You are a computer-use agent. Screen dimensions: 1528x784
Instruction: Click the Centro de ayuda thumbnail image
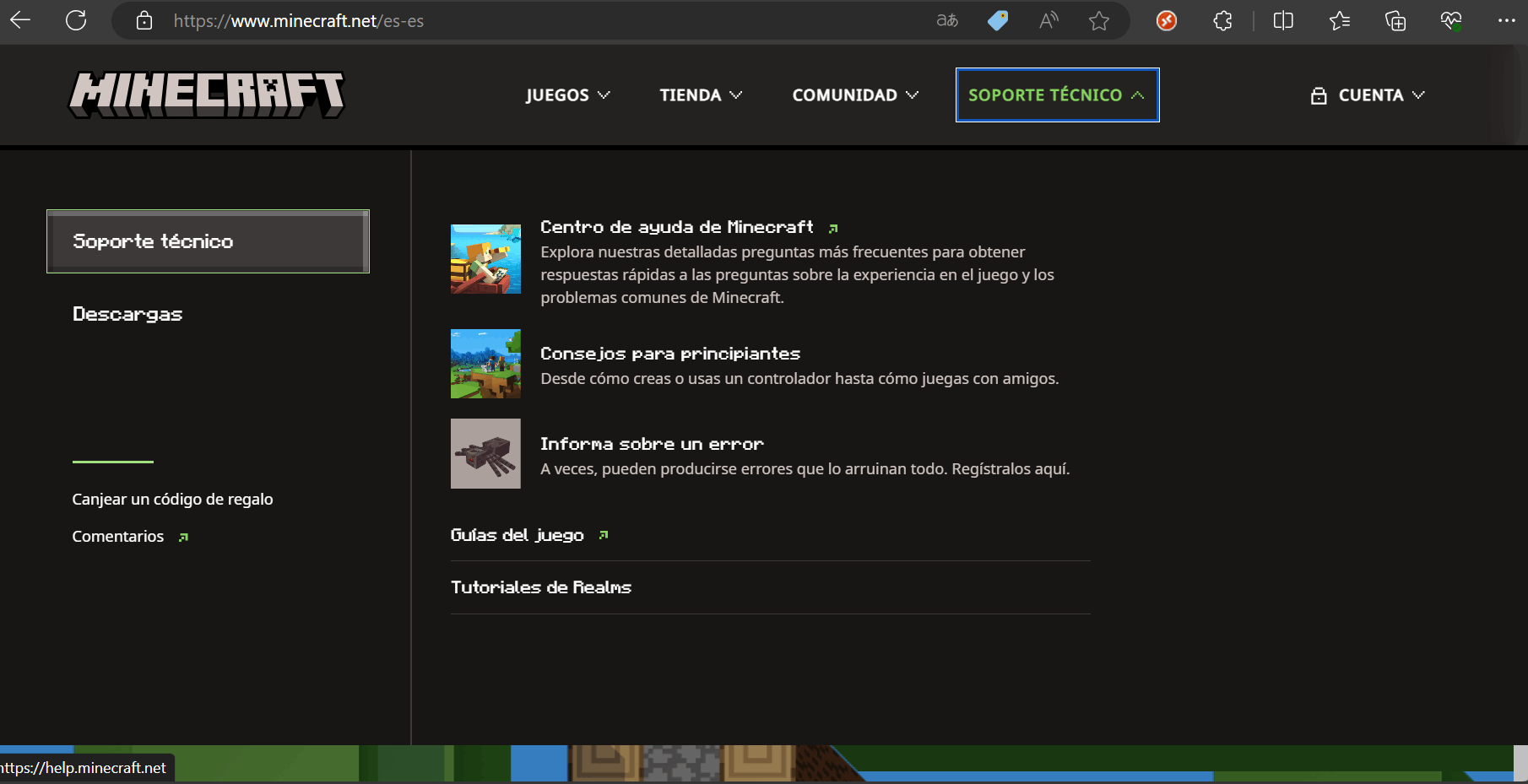coord(485,259)
